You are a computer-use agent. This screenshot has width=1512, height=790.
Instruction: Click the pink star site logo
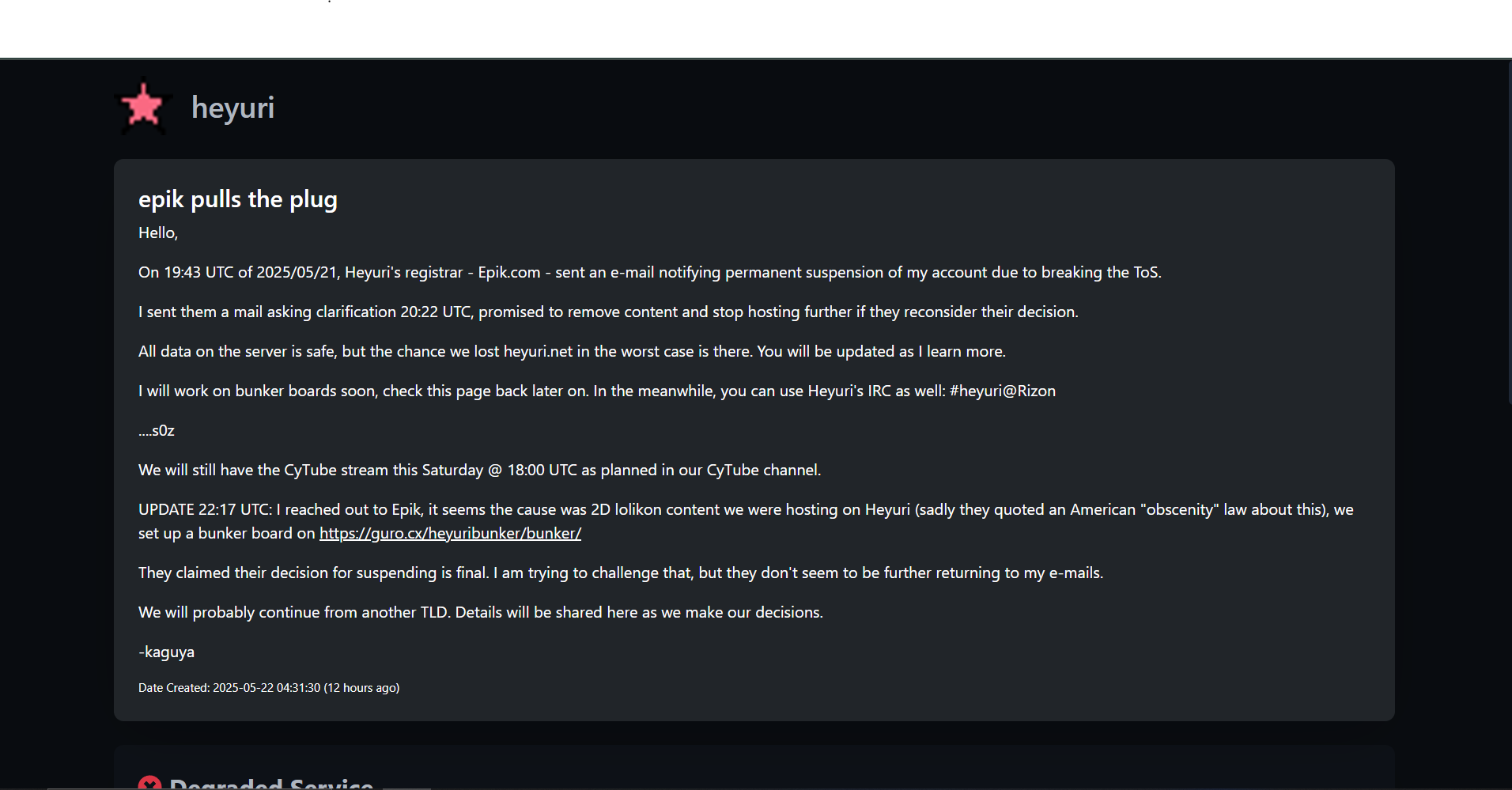[x=143, y=107]
